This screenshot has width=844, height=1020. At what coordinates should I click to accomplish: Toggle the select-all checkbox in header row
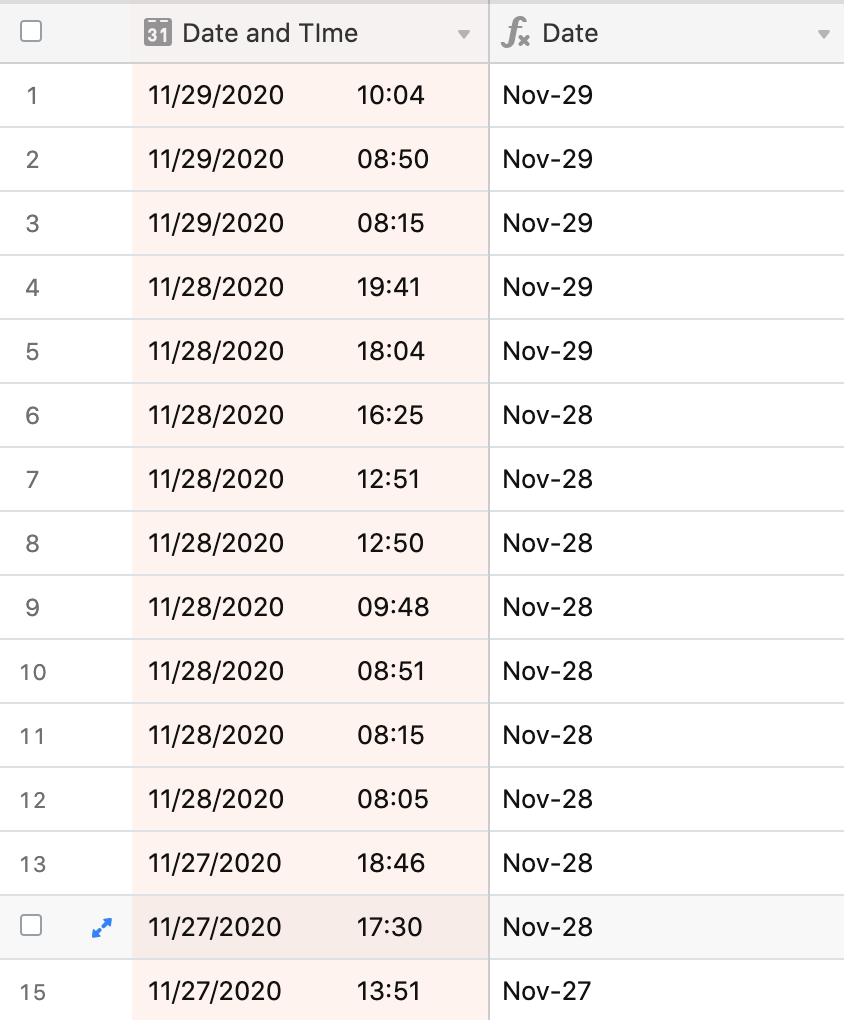[x=31, y=31]
